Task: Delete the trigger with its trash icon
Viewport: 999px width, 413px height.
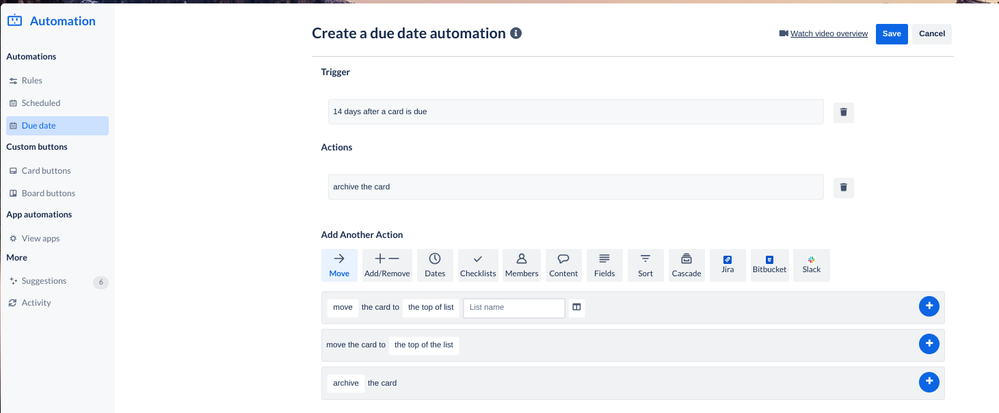Action: pyautogui.click(x=844, y=112)
